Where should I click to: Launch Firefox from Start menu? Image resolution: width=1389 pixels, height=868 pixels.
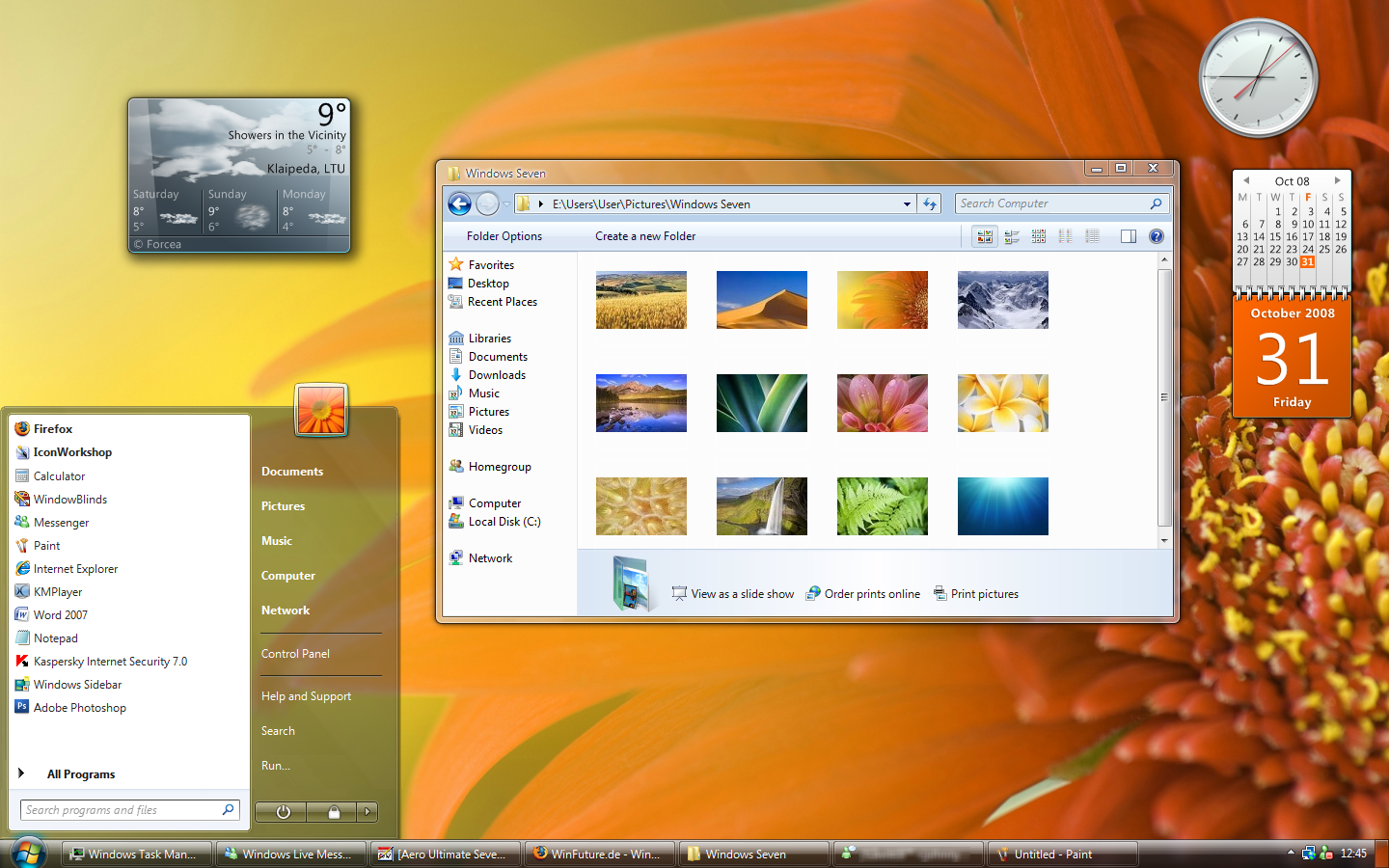[43, 429]
